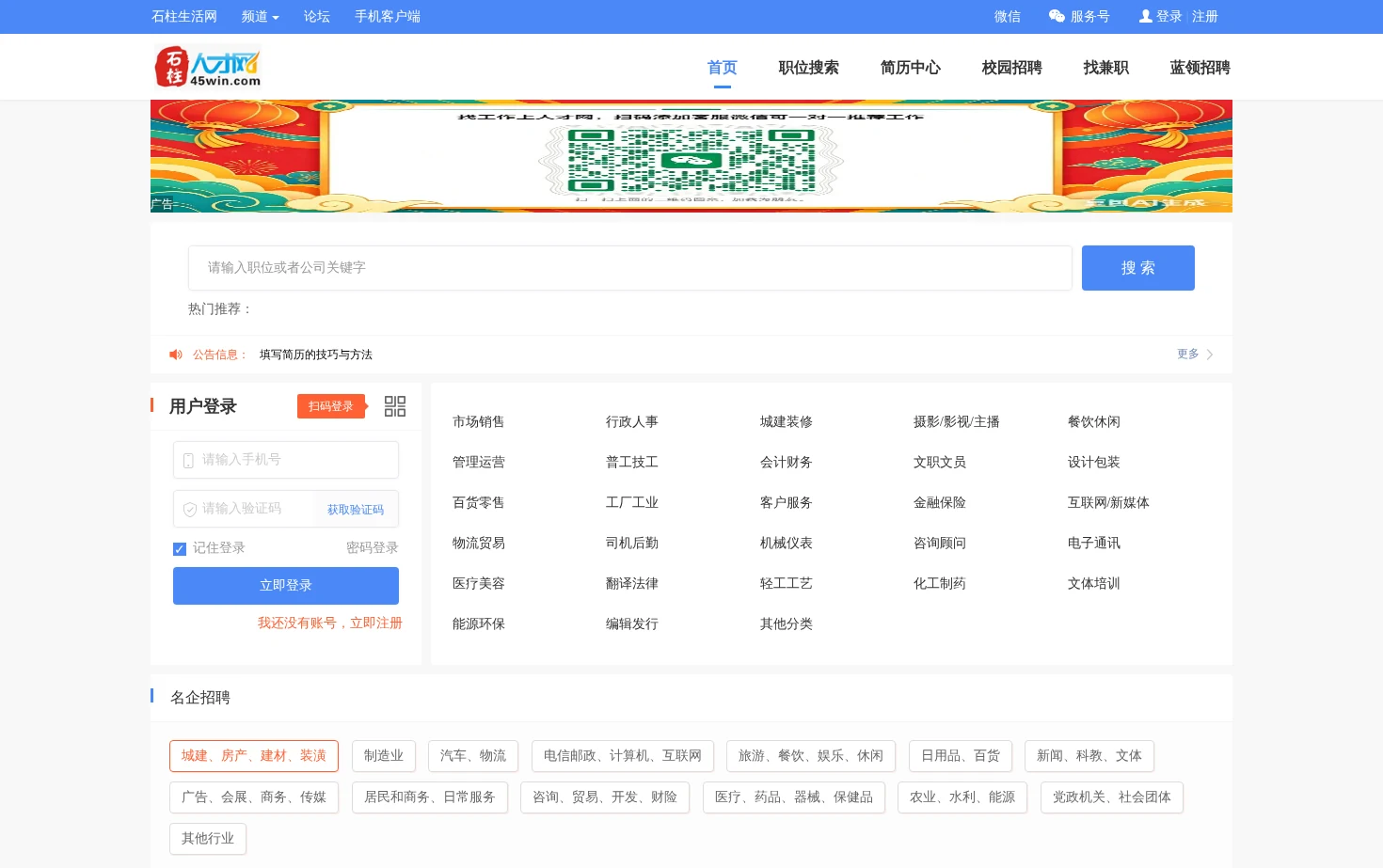The image size is (1383, 868).
Task: Open the 论坛 link
Action: pyautogui.click(x=317, y=16)
